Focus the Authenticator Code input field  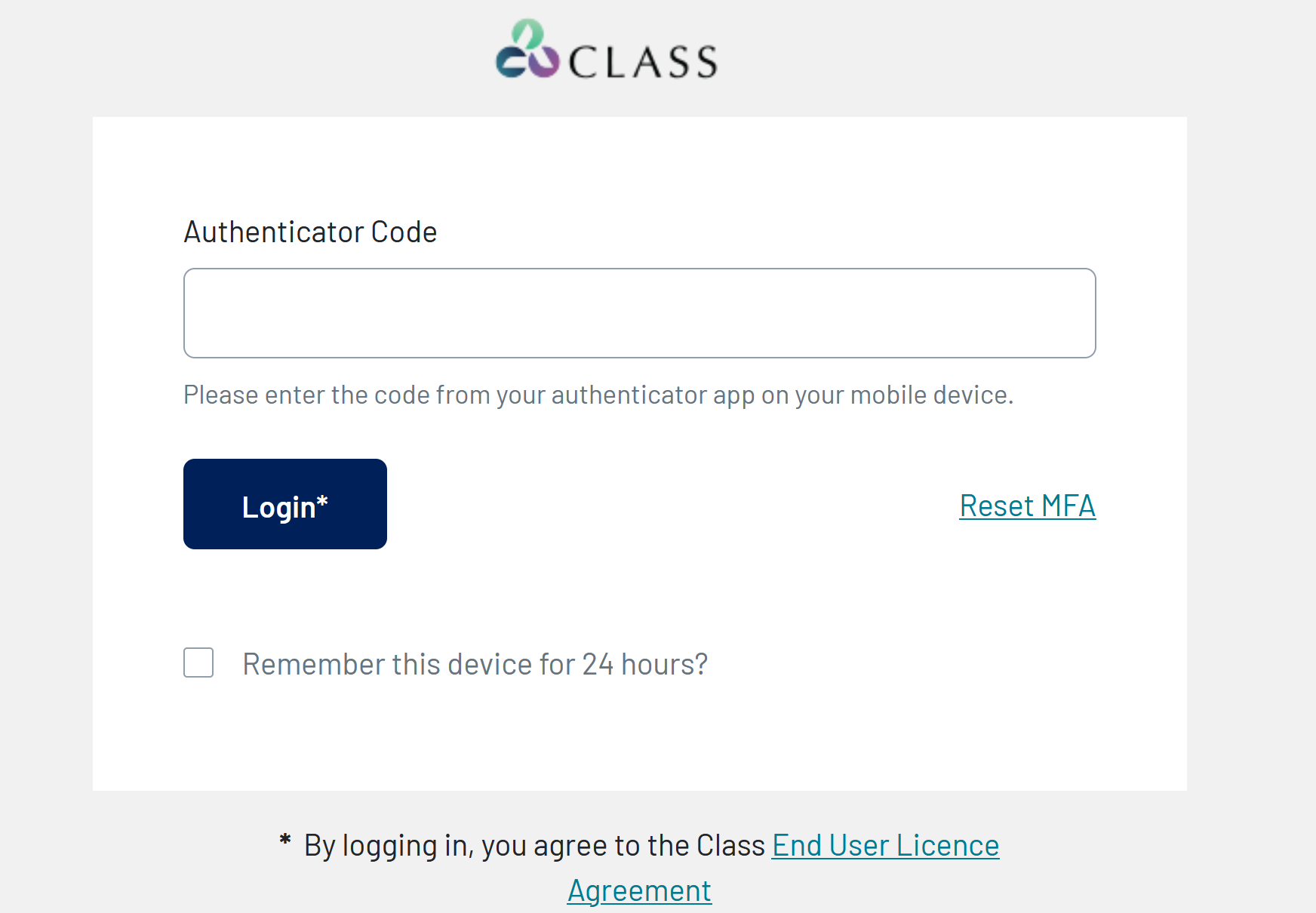[x=640, y=313]
